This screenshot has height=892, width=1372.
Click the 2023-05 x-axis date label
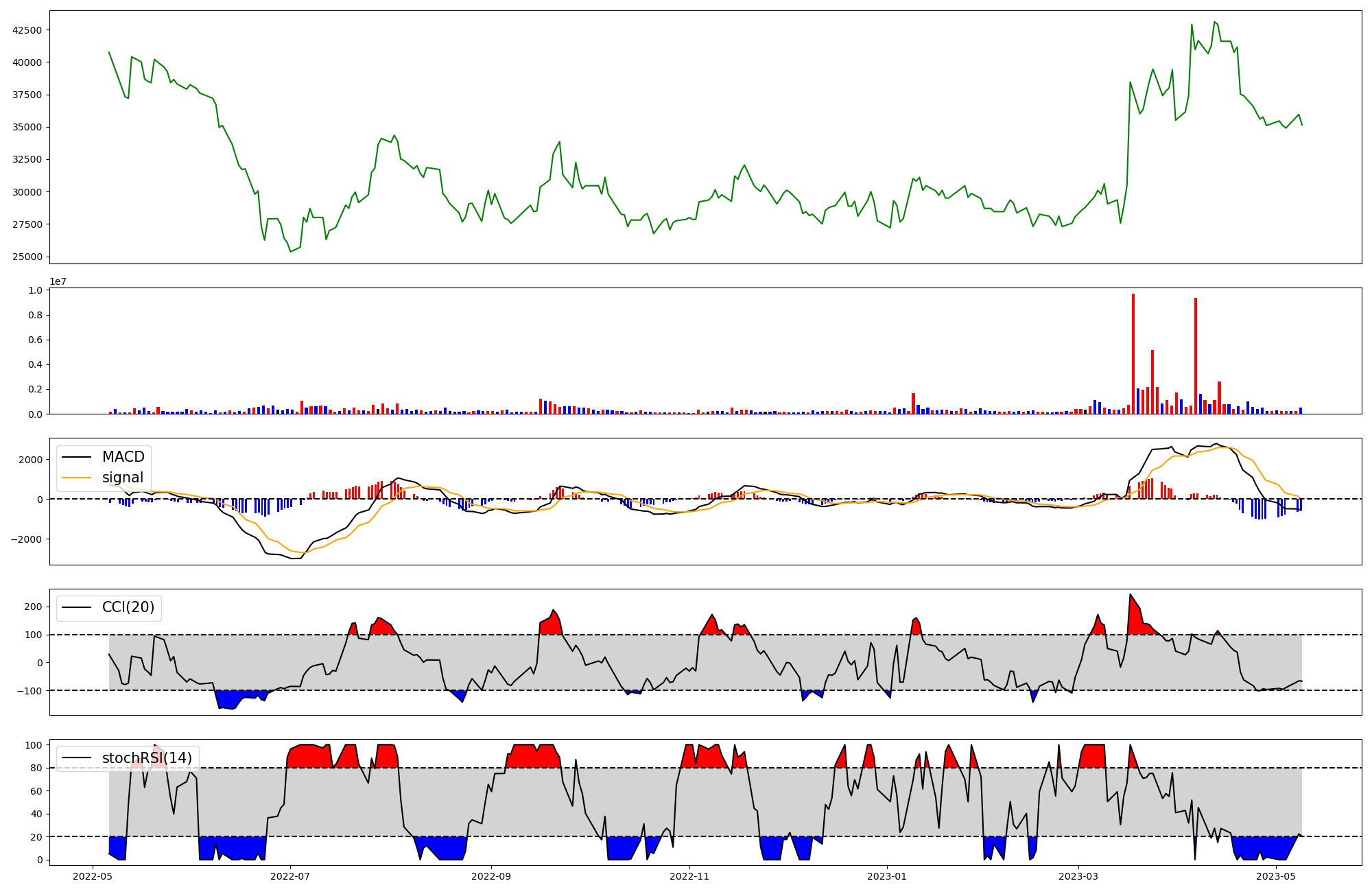(x=1276, y=876)
